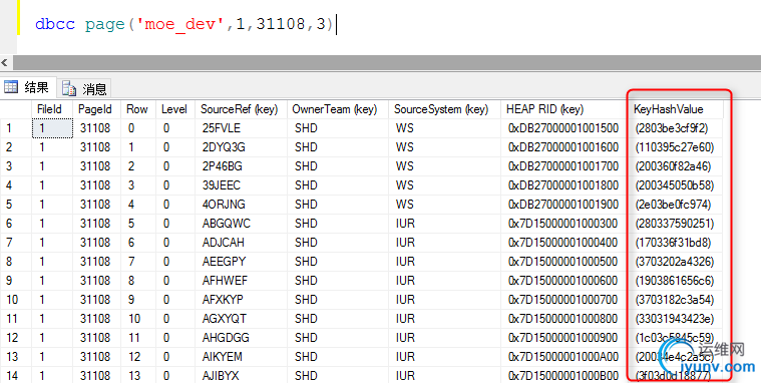Select row header number 1
Screen dimensions: 761x383
[x=16, y=128]
